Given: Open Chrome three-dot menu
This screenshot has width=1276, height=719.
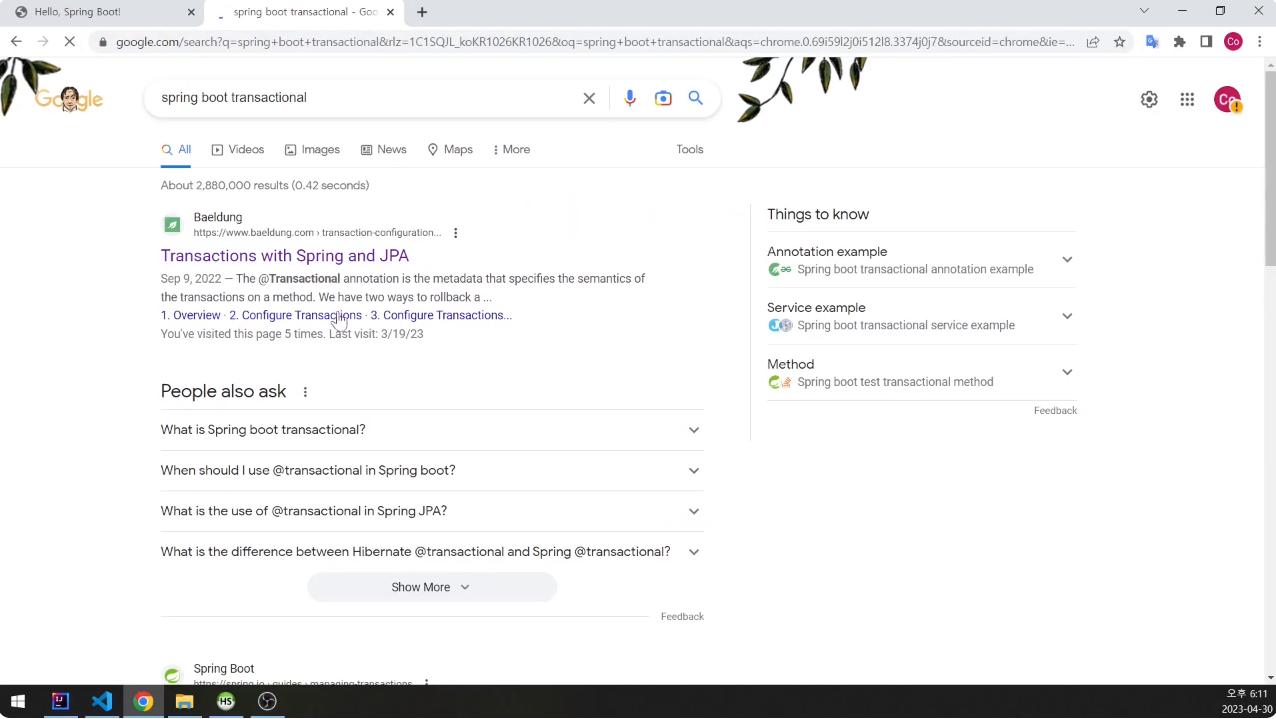Looking at the screenshot, I should coord(1260,41).
